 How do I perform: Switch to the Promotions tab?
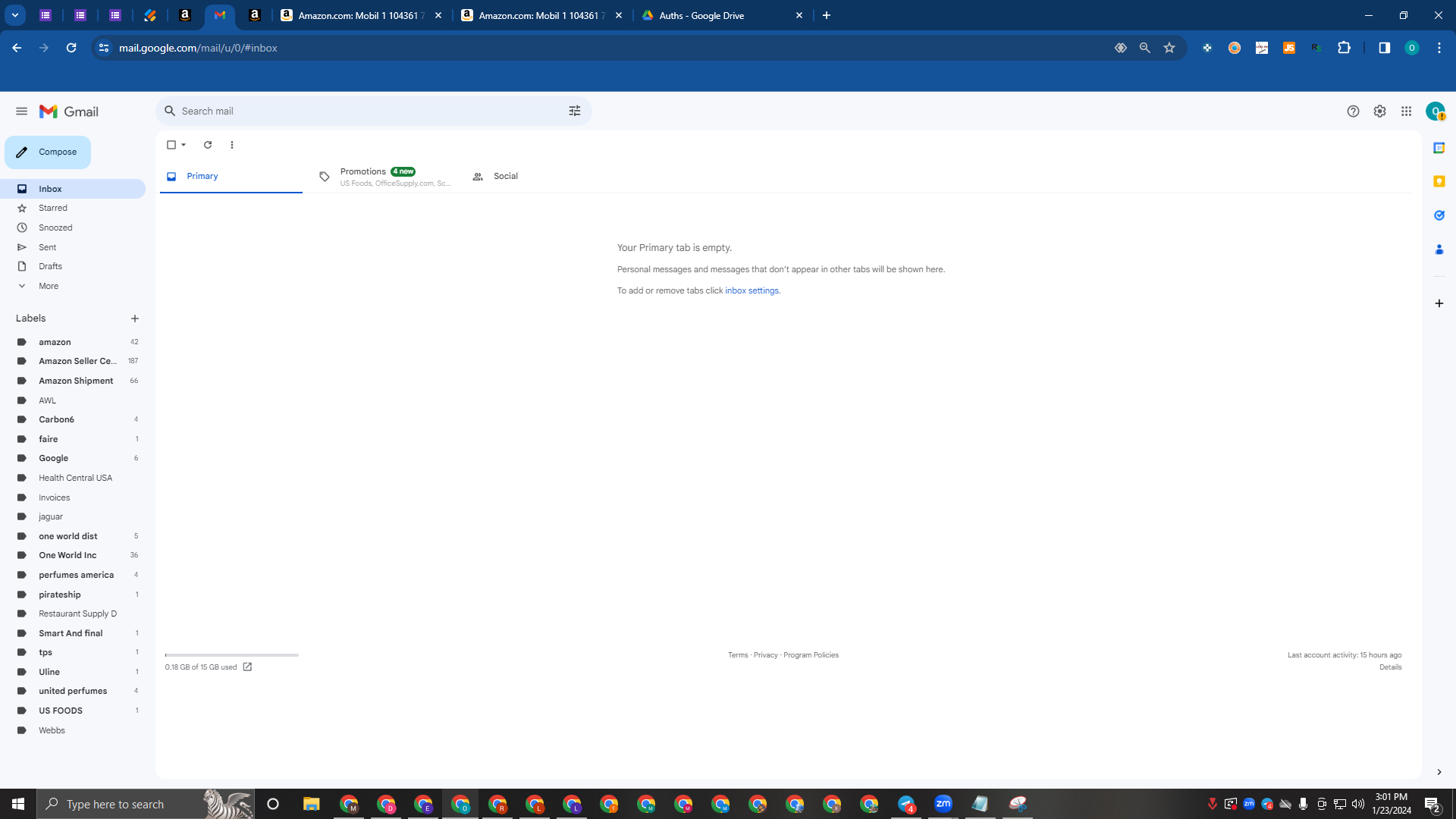(384, 177)
